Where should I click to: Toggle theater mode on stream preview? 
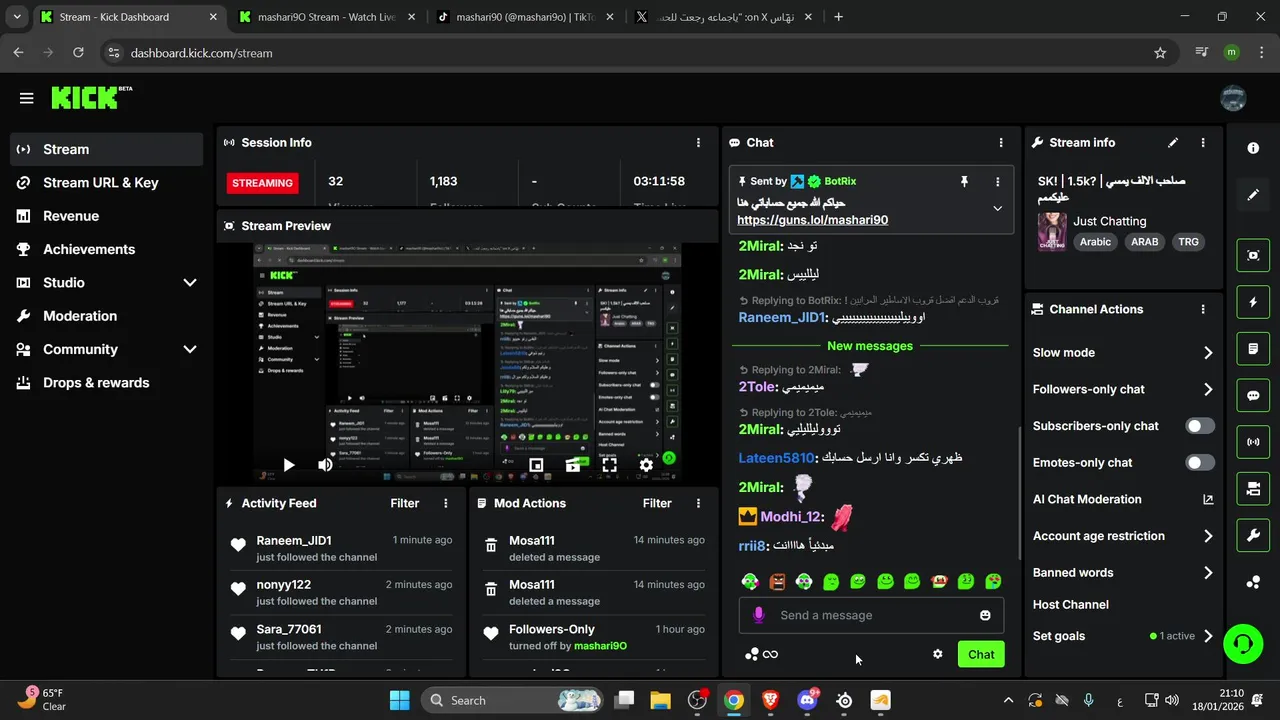coord(573,464)
